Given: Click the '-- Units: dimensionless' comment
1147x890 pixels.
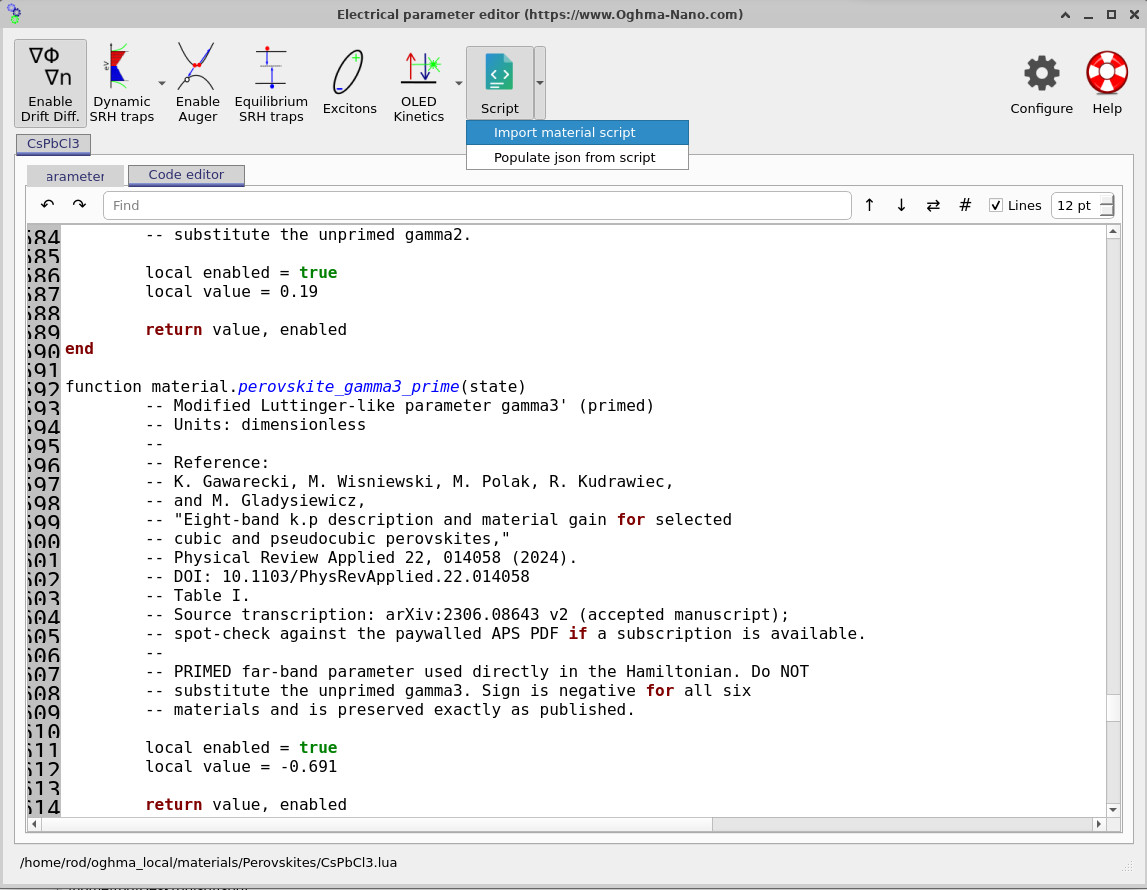Looking at the screenshot, I should [x=255, y=424].
